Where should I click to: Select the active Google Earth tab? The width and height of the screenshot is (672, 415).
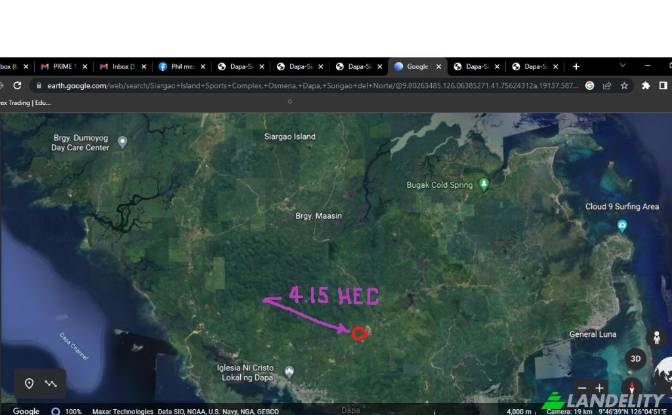[x=418, y=66]
